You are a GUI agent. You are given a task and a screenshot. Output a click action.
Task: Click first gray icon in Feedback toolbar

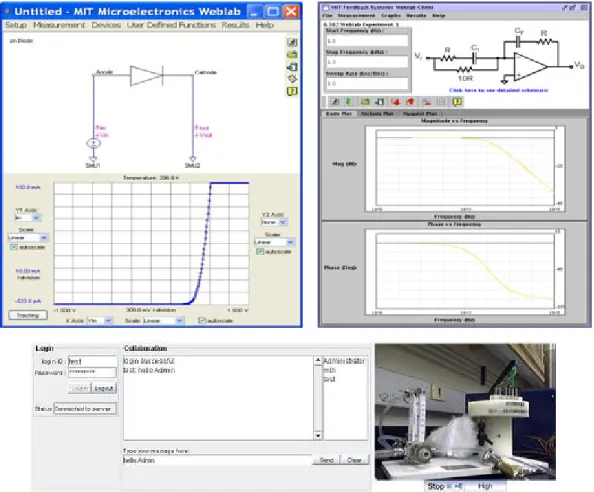point(335,102)
